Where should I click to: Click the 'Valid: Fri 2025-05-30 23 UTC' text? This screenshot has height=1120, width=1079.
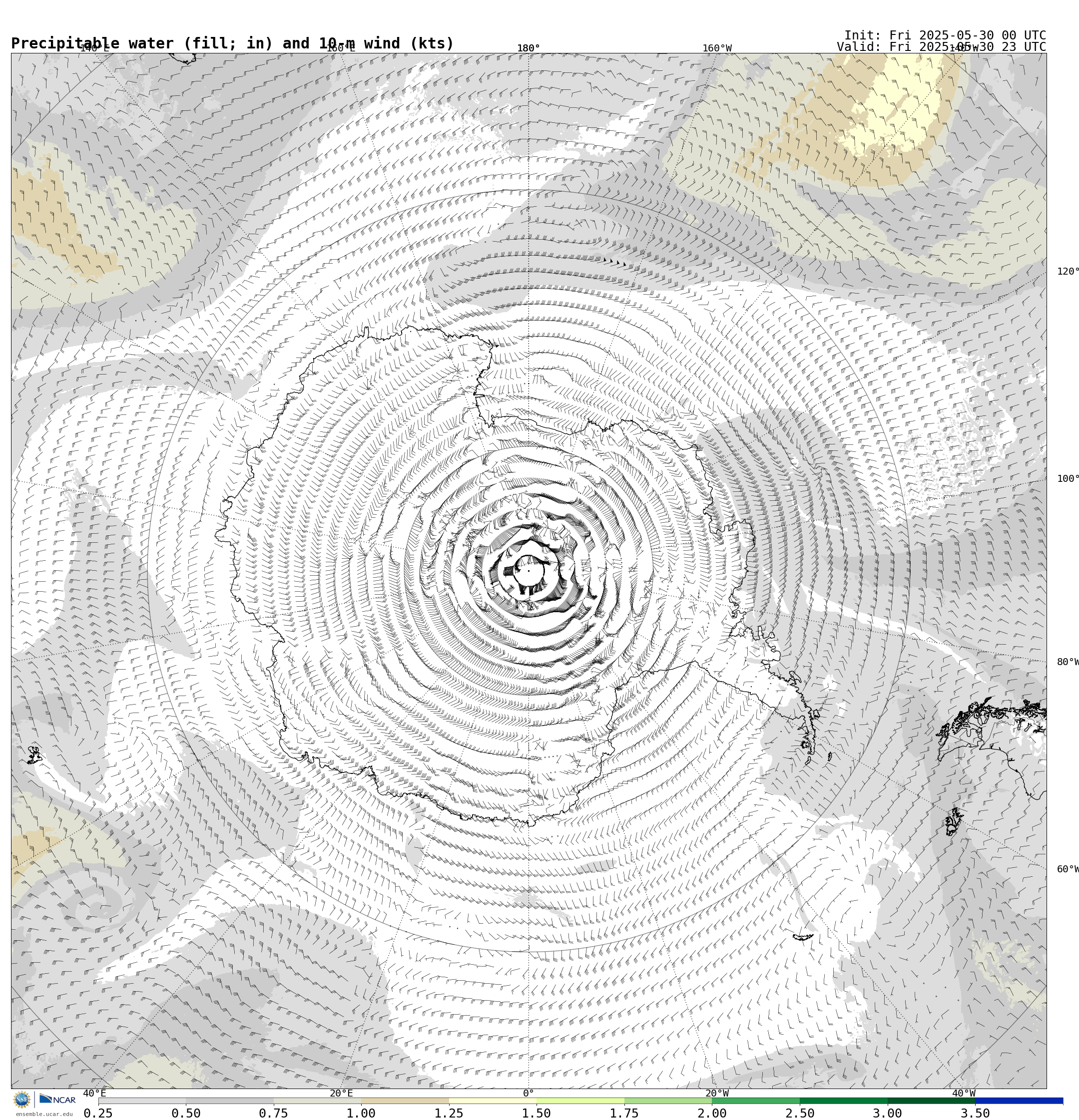point(941,47)
